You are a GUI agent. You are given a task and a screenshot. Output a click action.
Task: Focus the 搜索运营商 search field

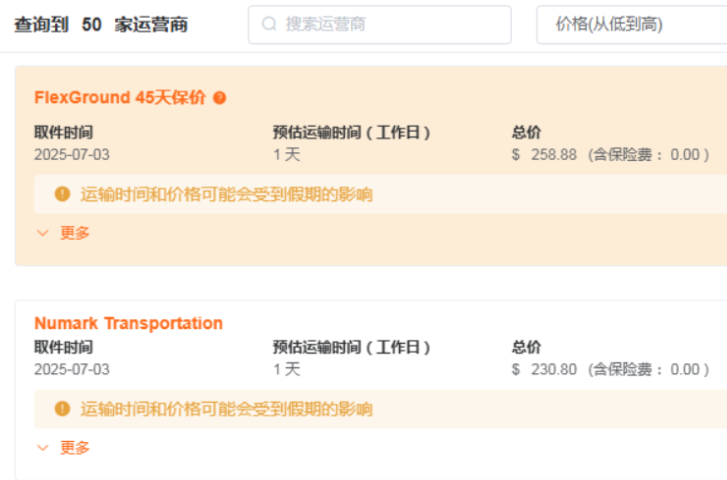click(390, 24)
